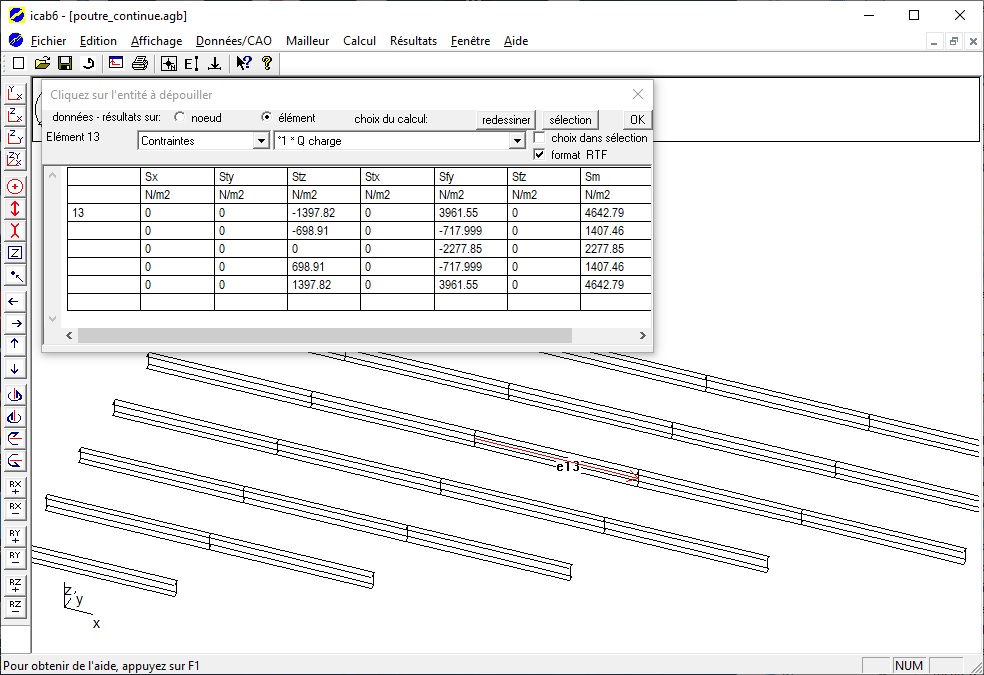Activate the context help arrow-question icon
Image resolution: width=984 pixels, height=675 pixels.
[x=243, y=63]
